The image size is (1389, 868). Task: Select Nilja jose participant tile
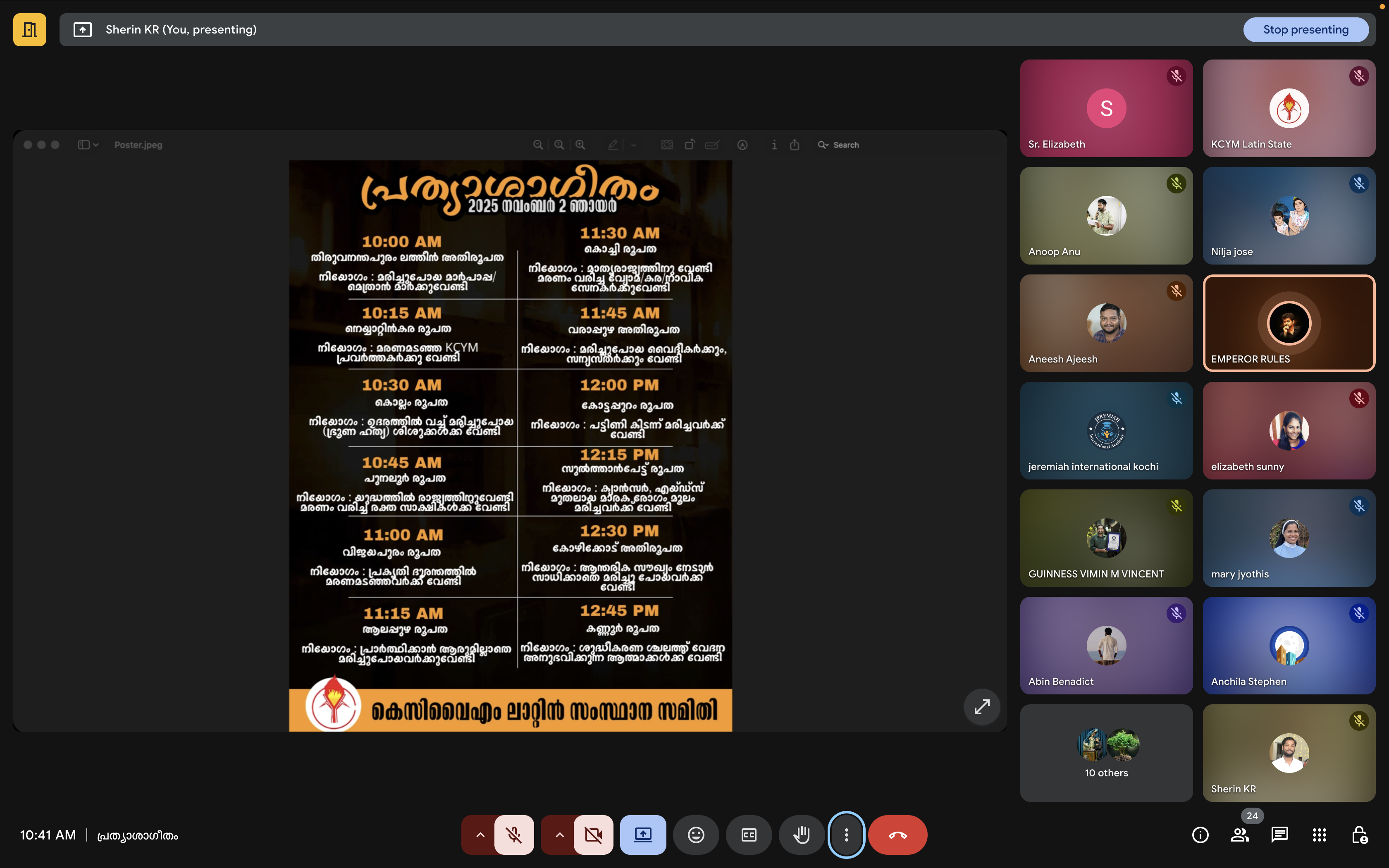1289,215
